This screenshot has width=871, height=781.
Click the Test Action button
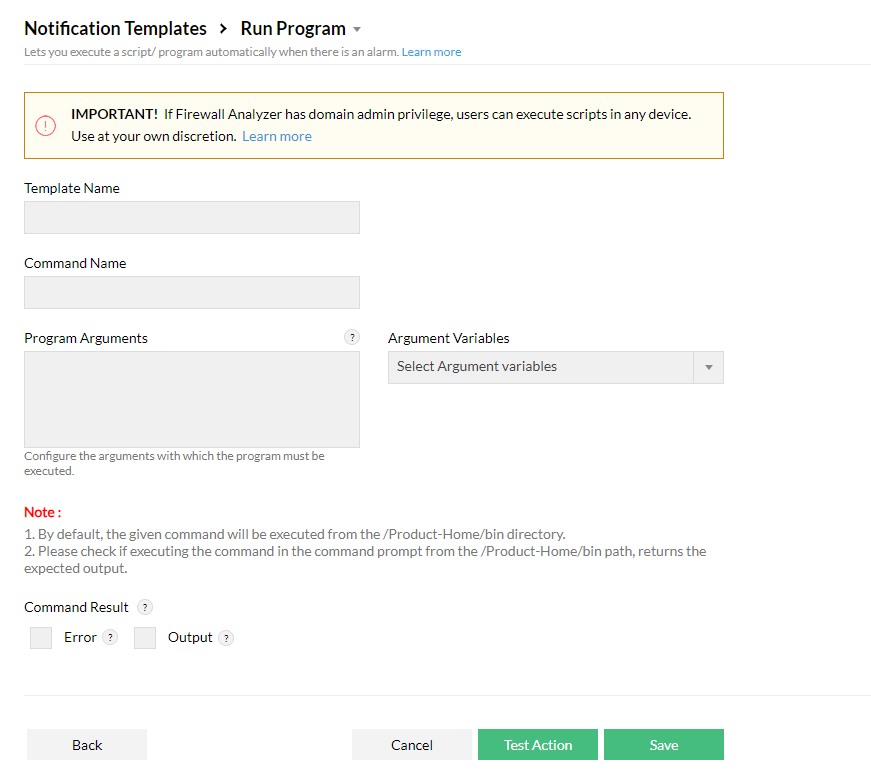coord(537,744)
